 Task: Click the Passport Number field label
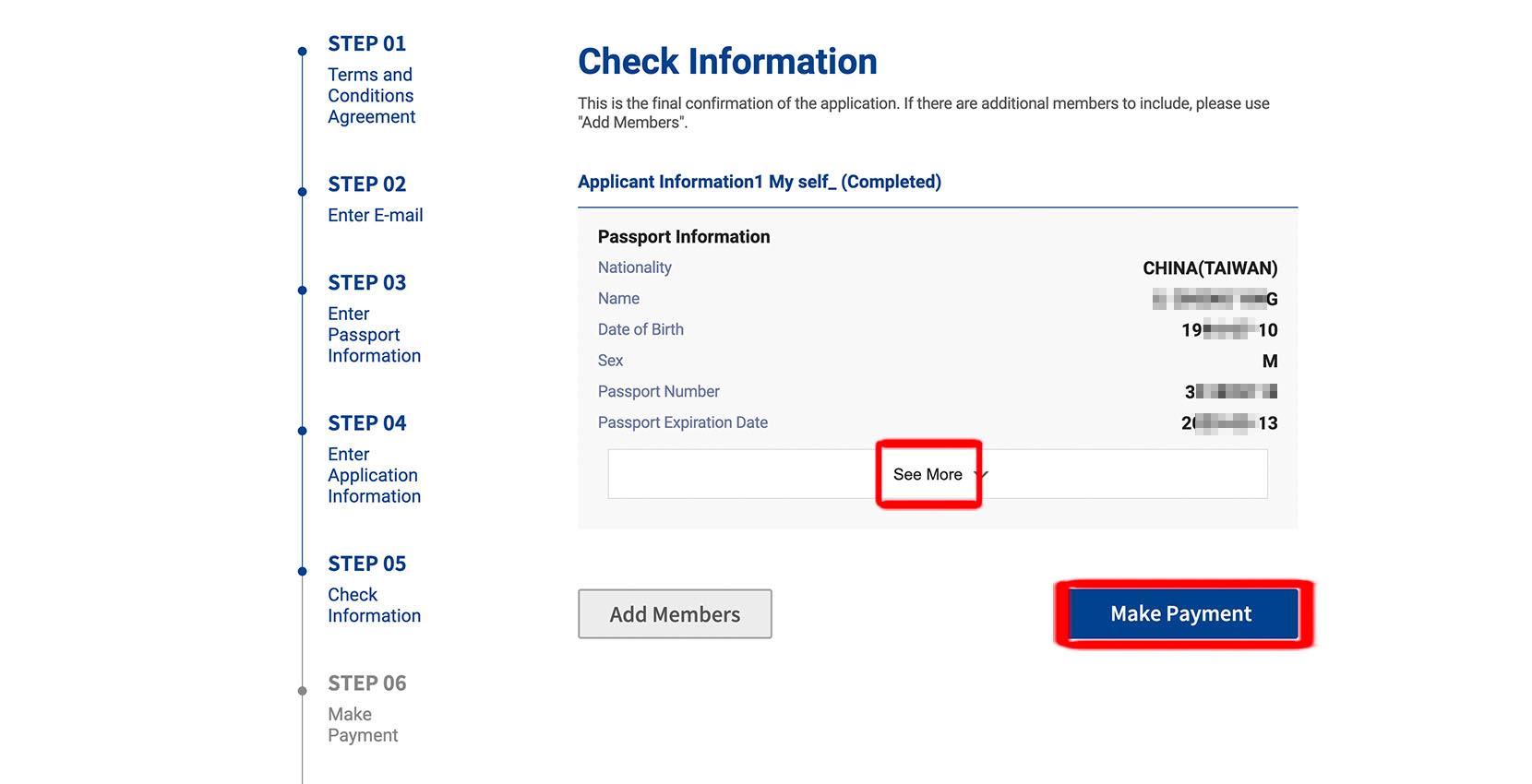658,392
